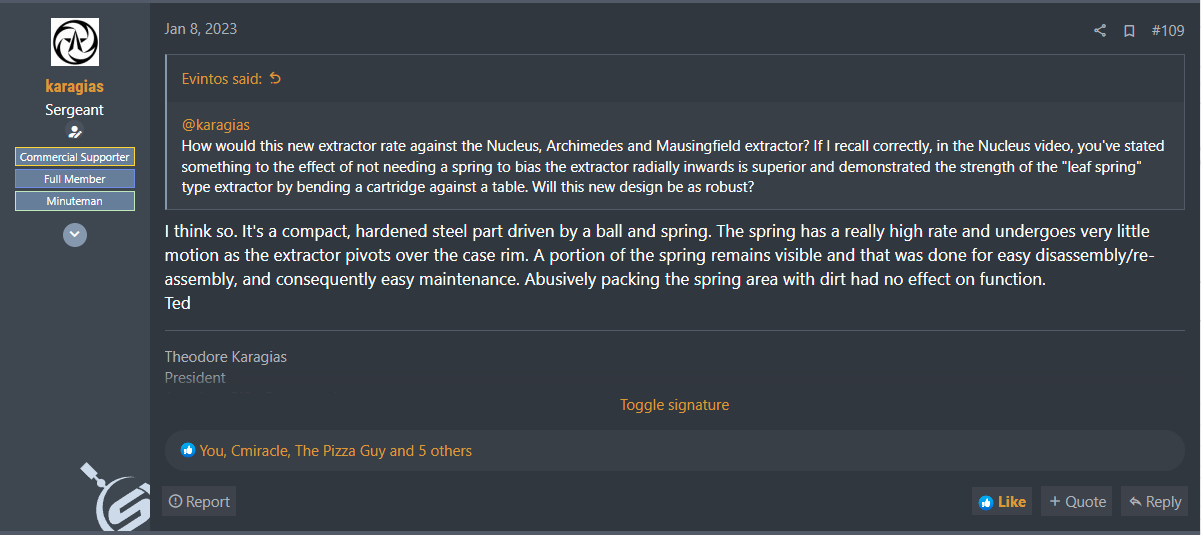Click the @karagias mention in quote

(216, 125)
